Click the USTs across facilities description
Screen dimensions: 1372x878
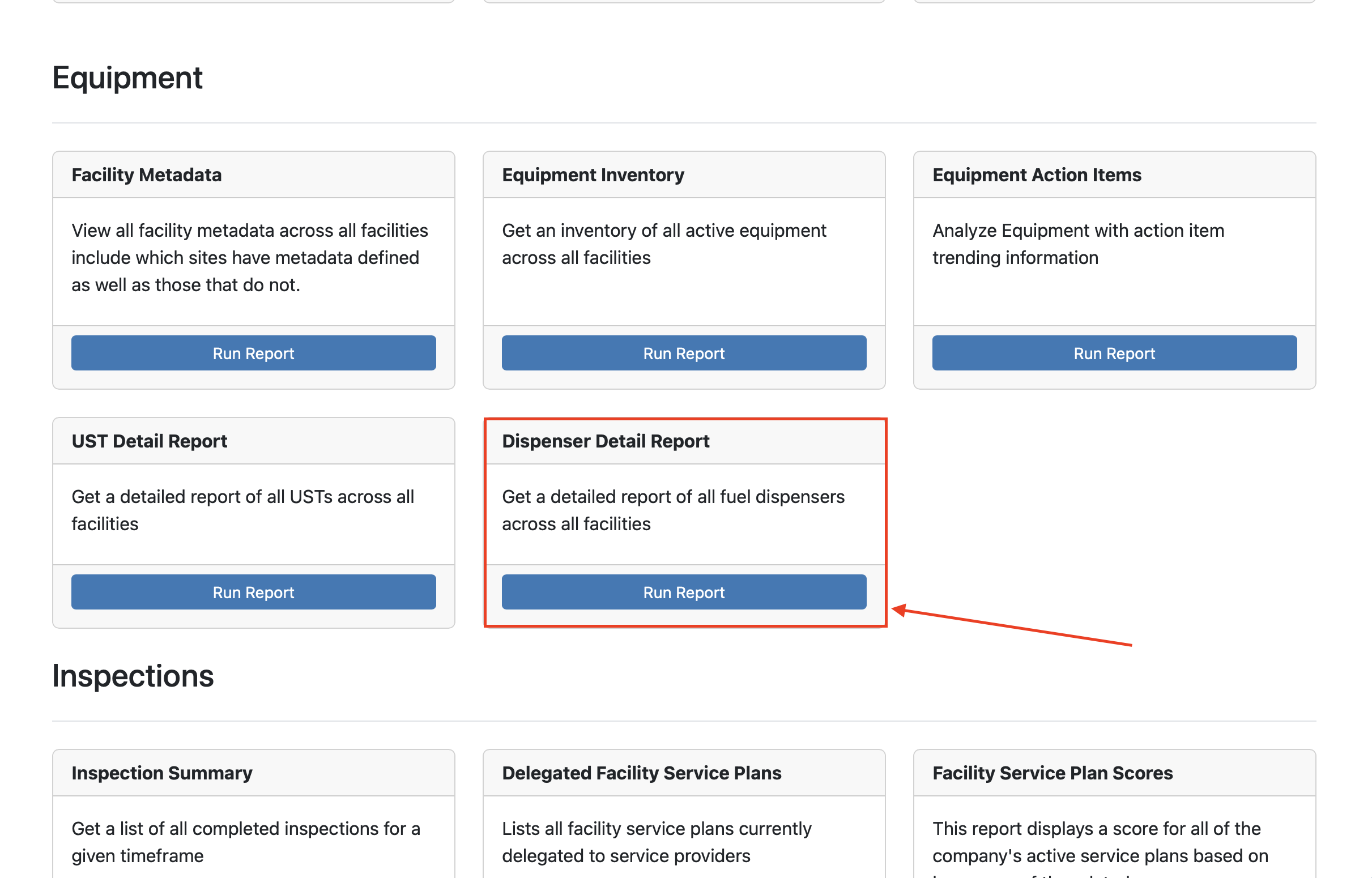pyautogui.click(x=242, y=510)
